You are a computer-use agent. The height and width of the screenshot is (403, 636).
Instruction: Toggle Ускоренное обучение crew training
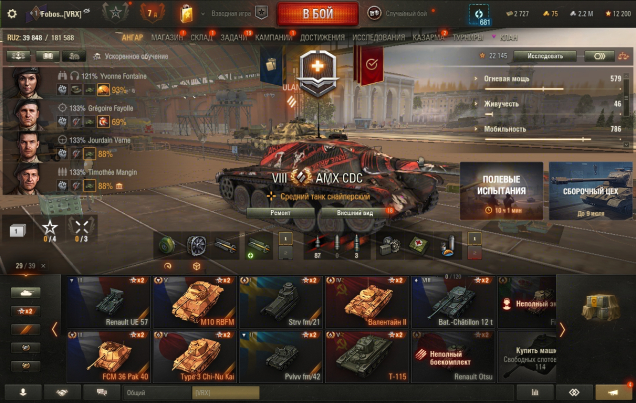pos(131,56)
